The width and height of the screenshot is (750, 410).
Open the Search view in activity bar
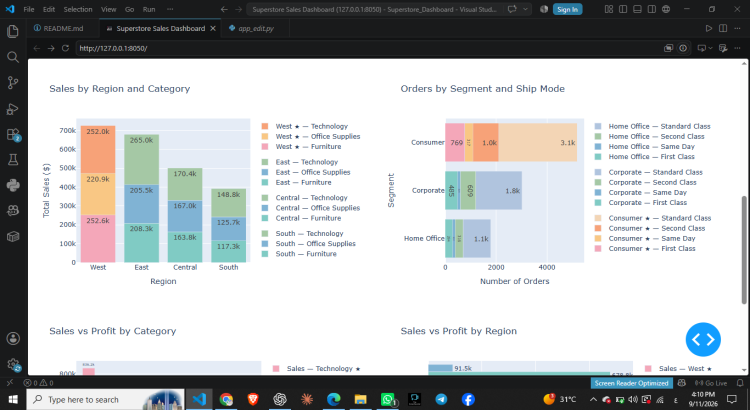[13, 57]
